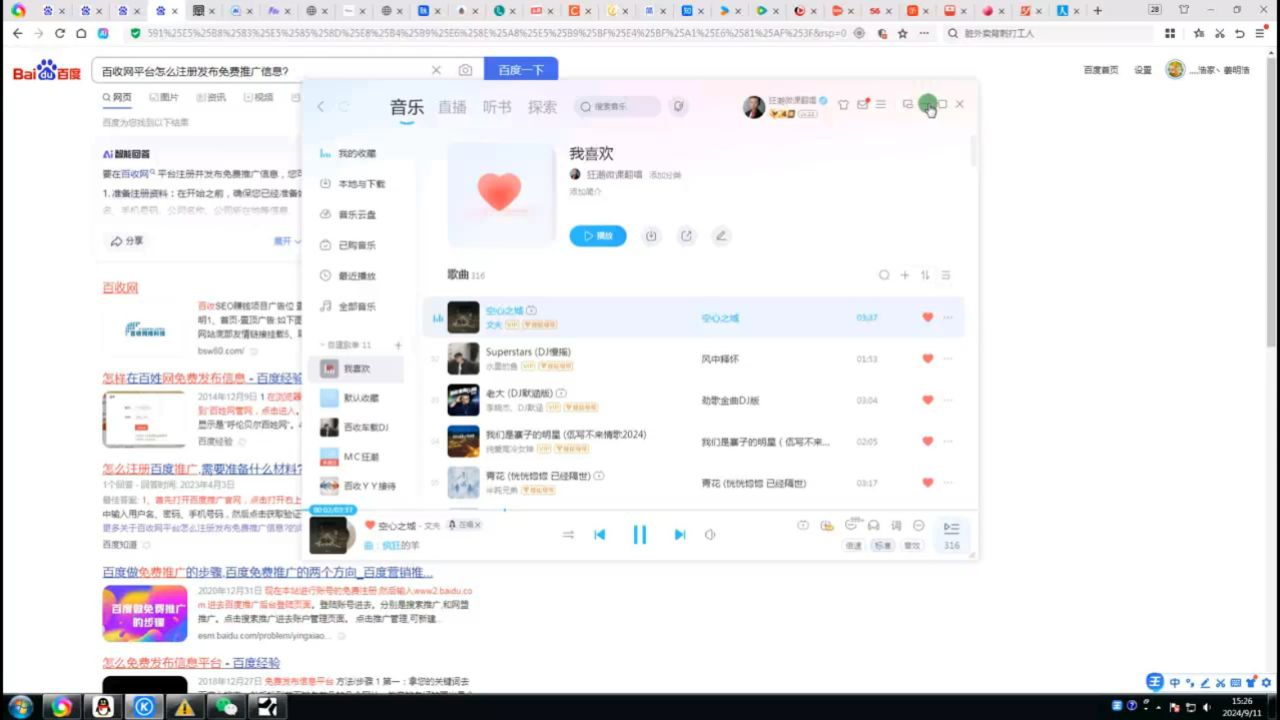Click the sort songs icon
Viewport: 1280px width, 720px height.
click(x=925, y=275)
